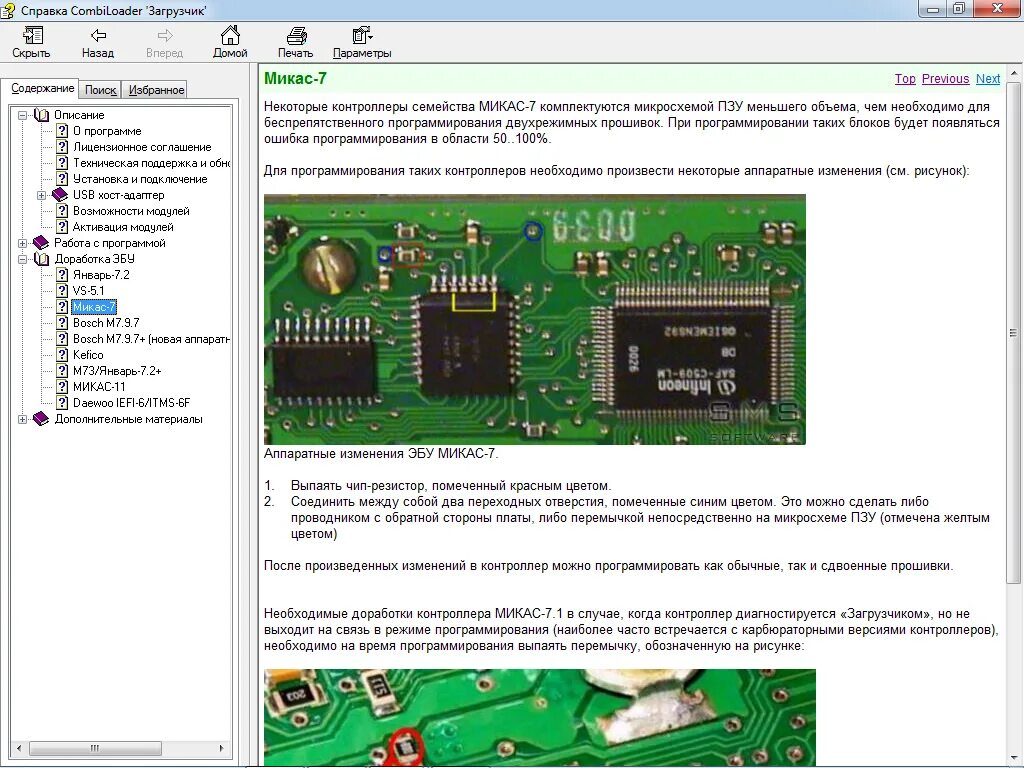Expand the Дополнительные материалы node
Screen dimensions: 1024x768
[22, 419]
